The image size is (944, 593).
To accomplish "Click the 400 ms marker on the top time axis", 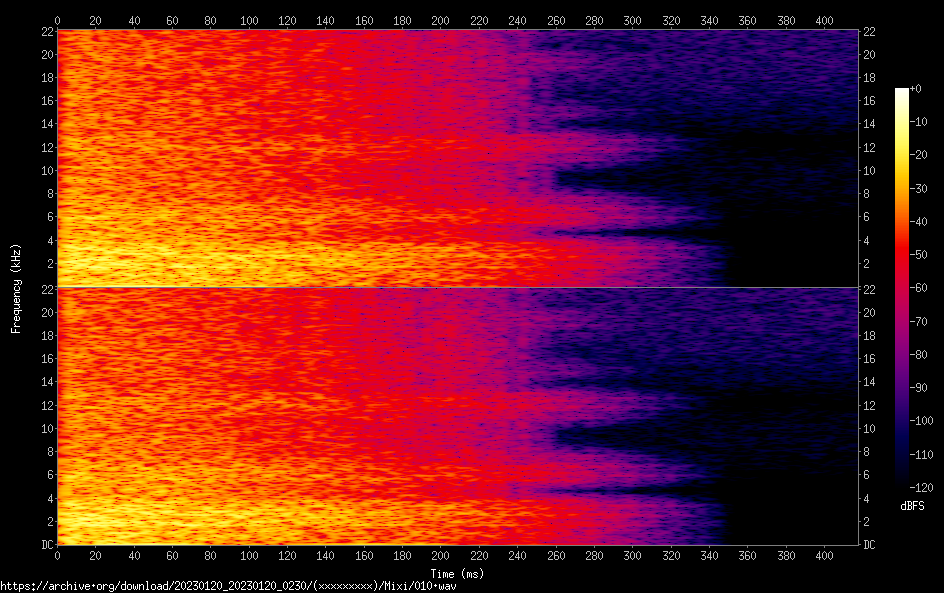I will pyautogui.click(x=824, y=20).
